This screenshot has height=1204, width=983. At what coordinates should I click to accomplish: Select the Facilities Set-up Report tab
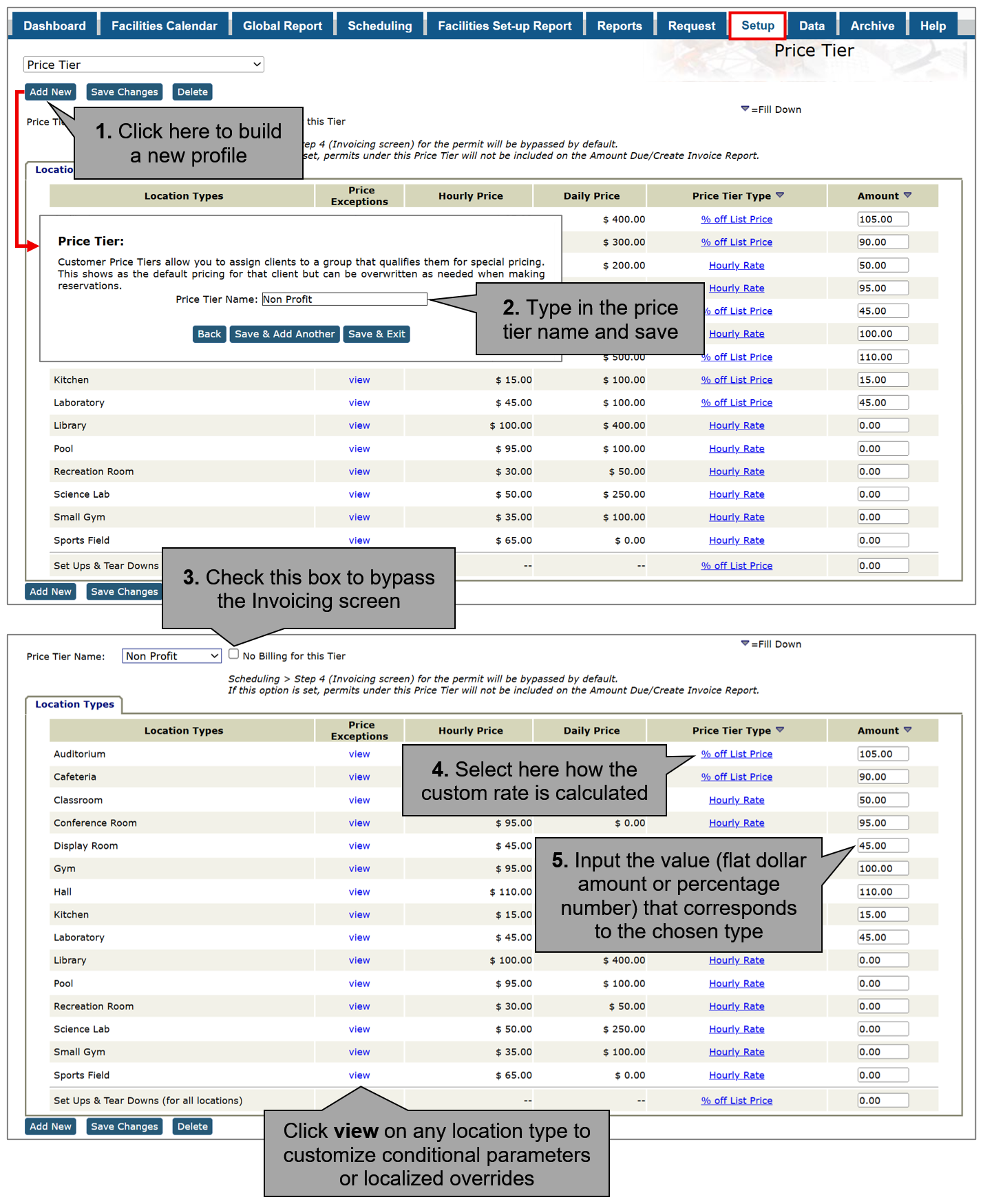coord(505,26)
